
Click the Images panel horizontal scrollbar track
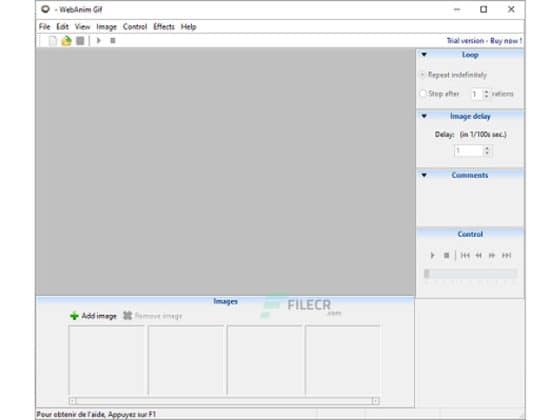click(x=224, y=401)
